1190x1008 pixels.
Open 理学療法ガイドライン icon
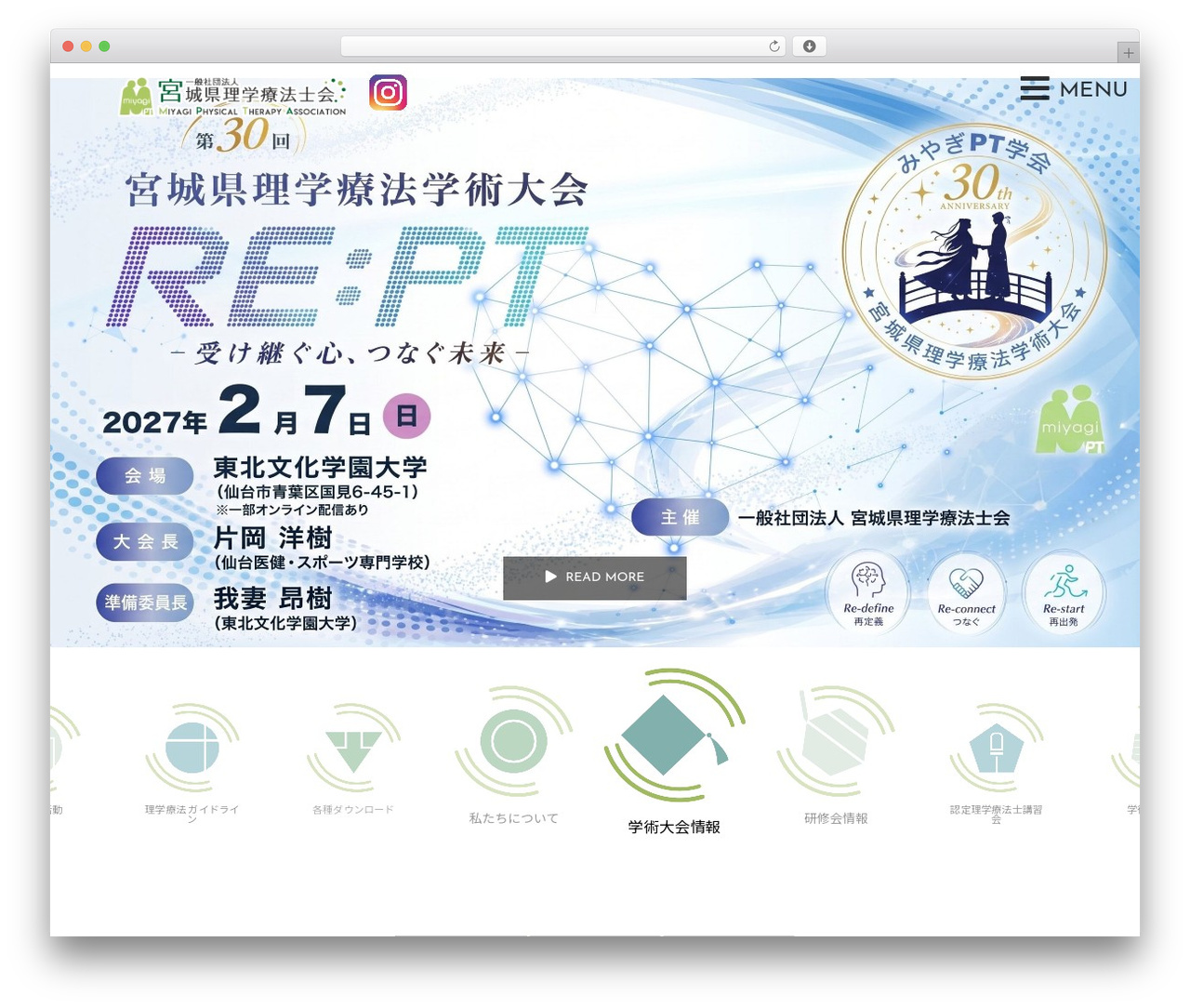(192, 749)
